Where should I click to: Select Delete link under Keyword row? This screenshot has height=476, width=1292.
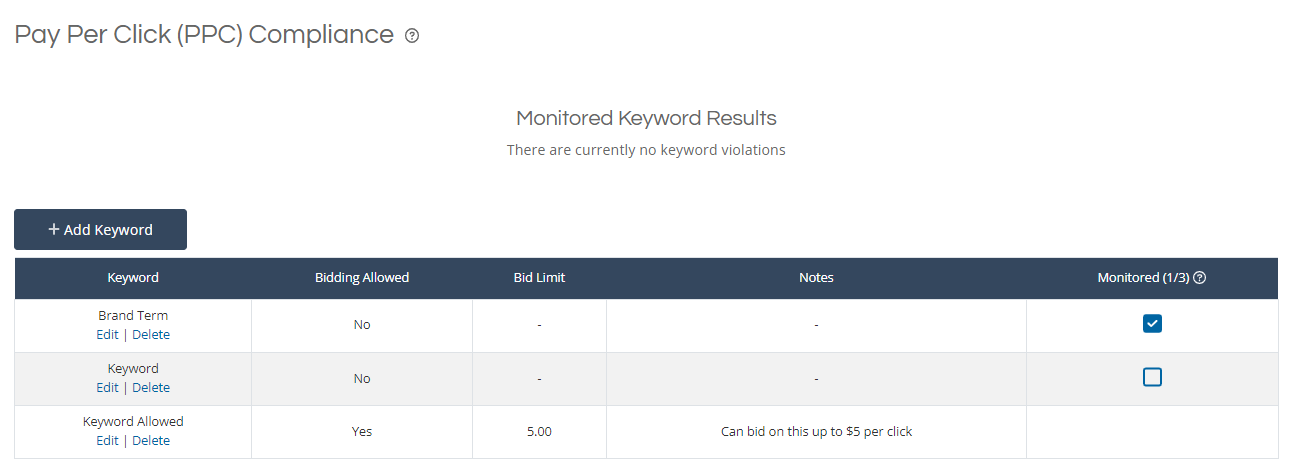click(151, 388)
